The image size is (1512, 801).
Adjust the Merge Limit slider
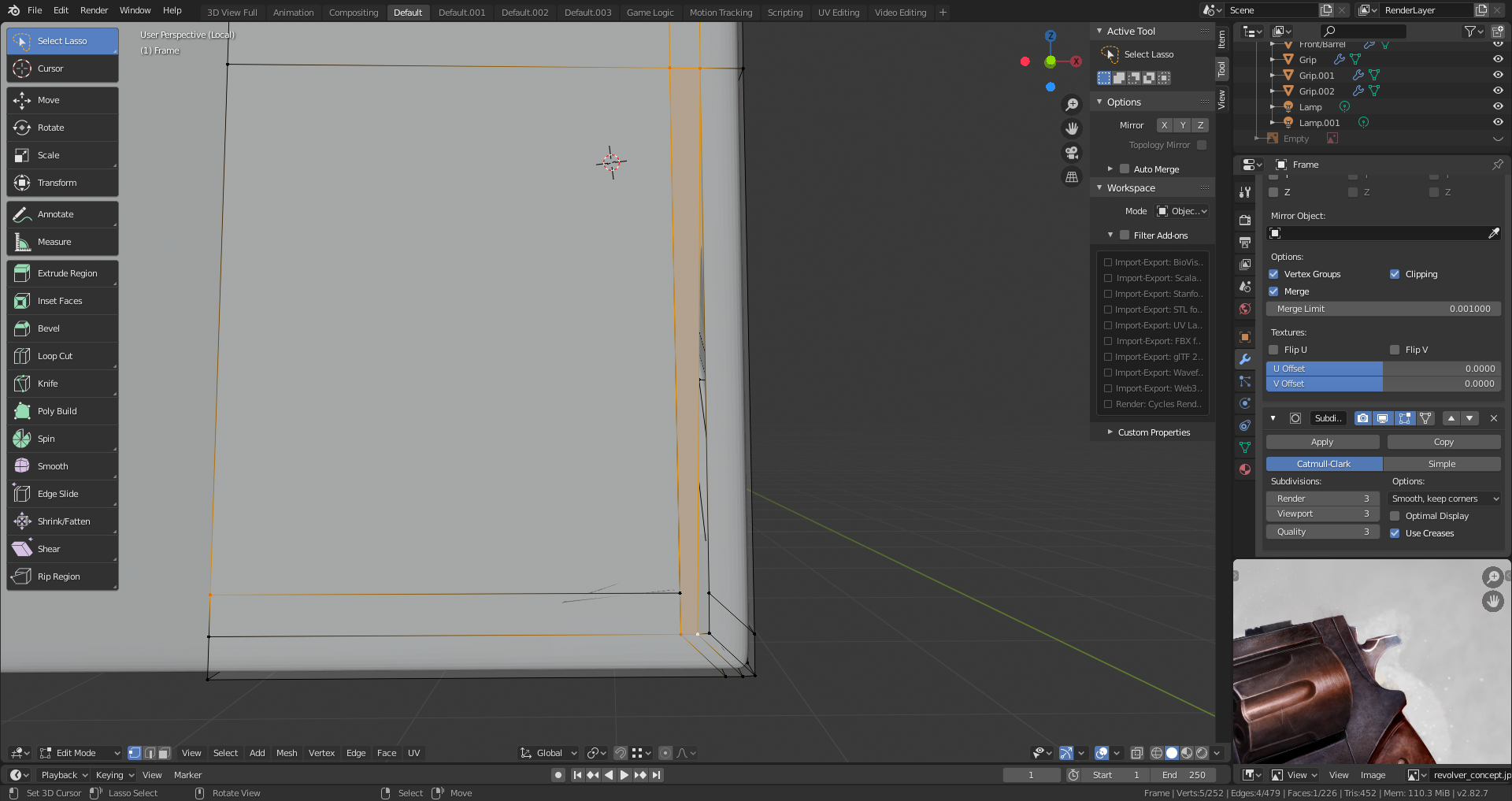(1384, 309)
